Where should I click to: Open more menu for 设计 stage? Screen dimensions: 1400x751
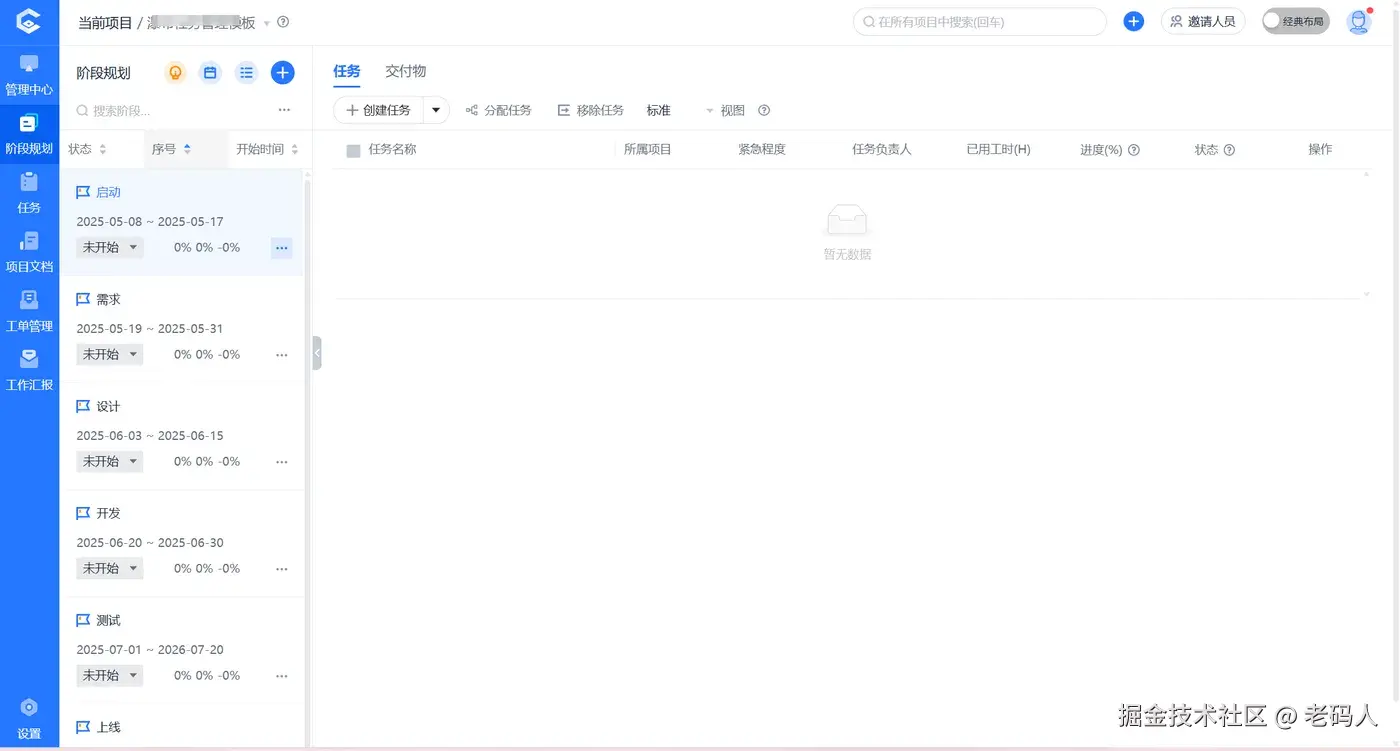(x=282, y=462)
